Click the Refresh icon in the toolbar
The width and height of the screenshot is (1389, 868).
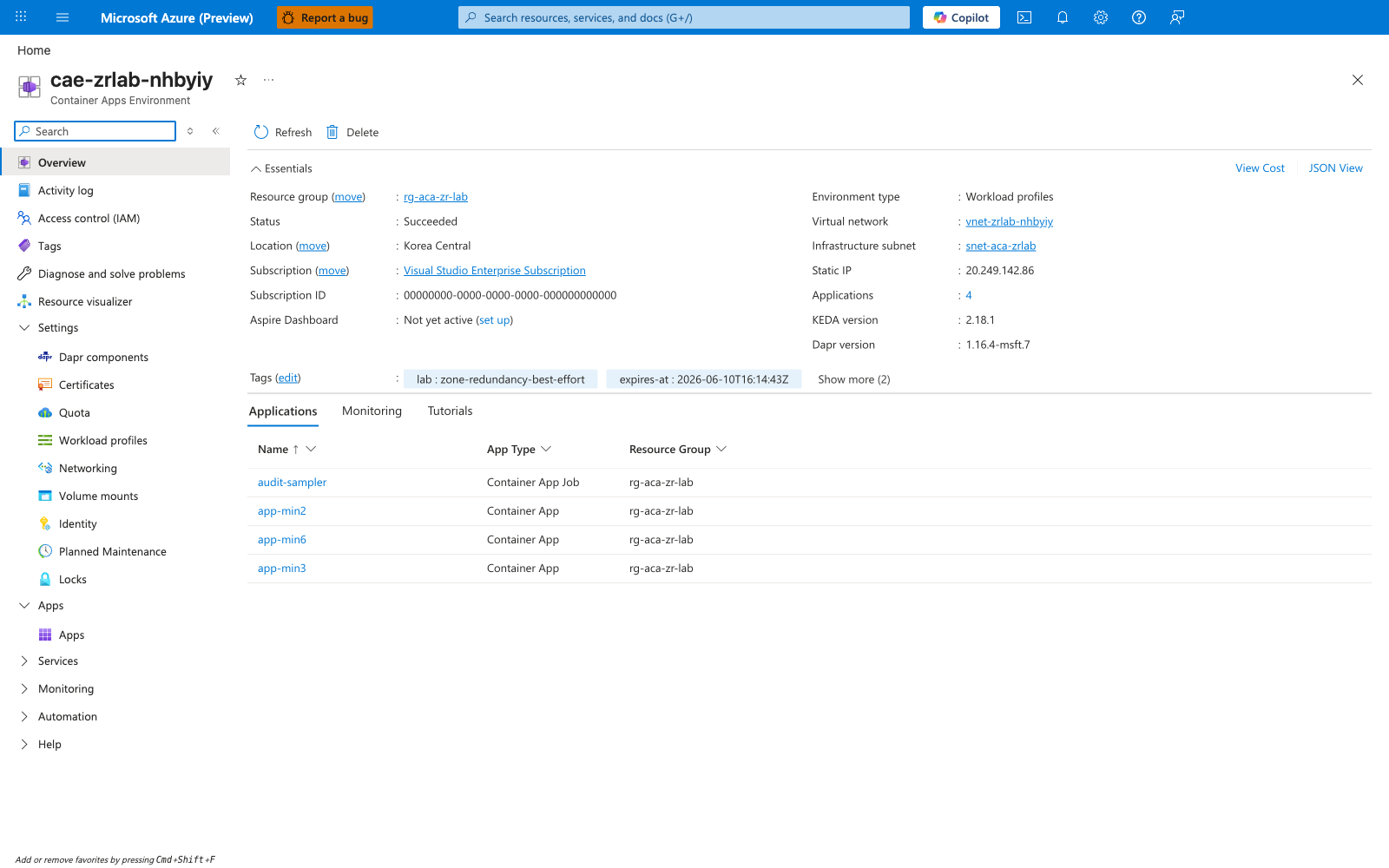(261, 132)
